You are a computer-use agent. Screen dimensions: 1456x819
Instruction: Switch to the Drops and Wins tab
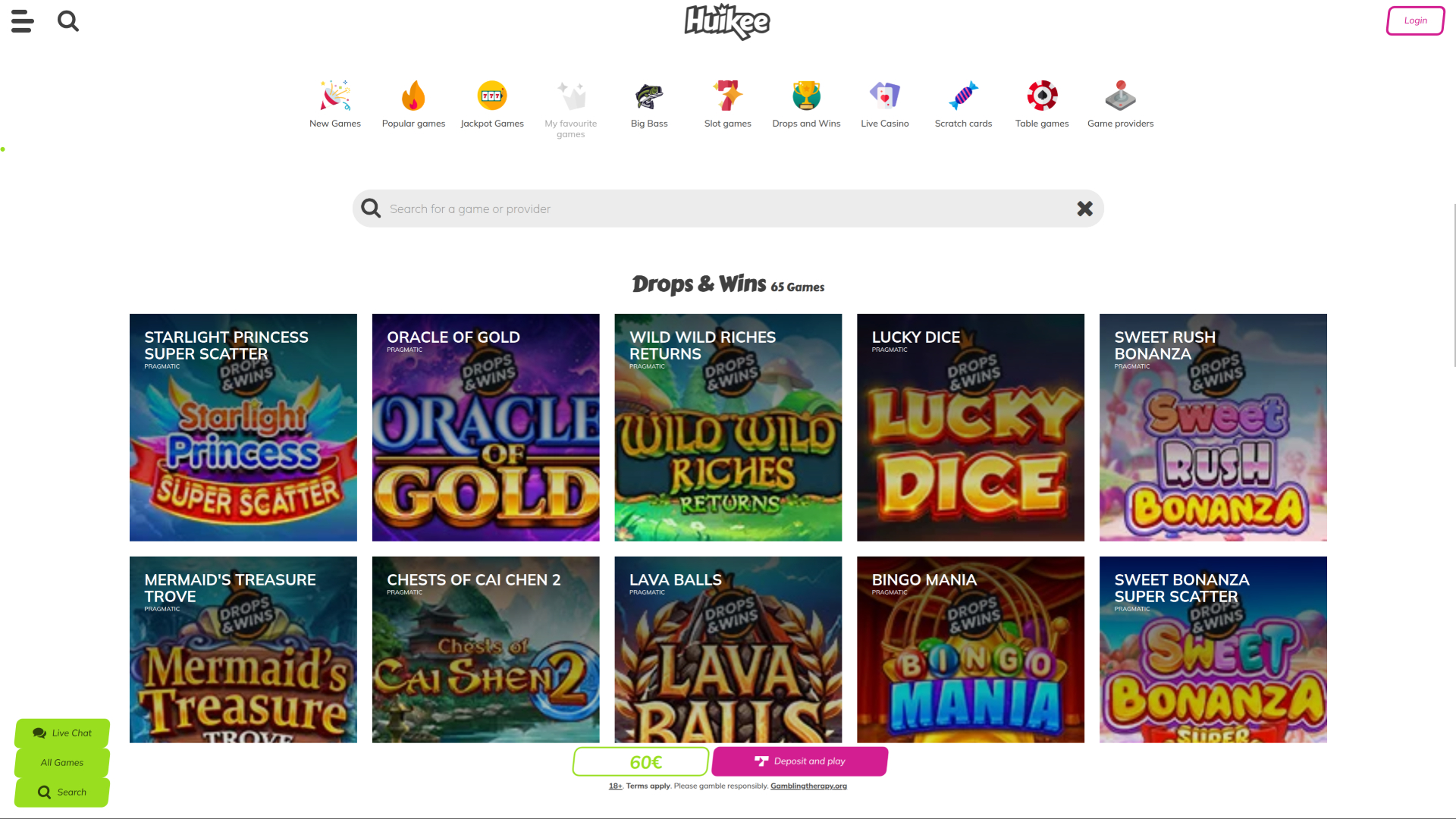pyautogui.click(x=806, y=104)
